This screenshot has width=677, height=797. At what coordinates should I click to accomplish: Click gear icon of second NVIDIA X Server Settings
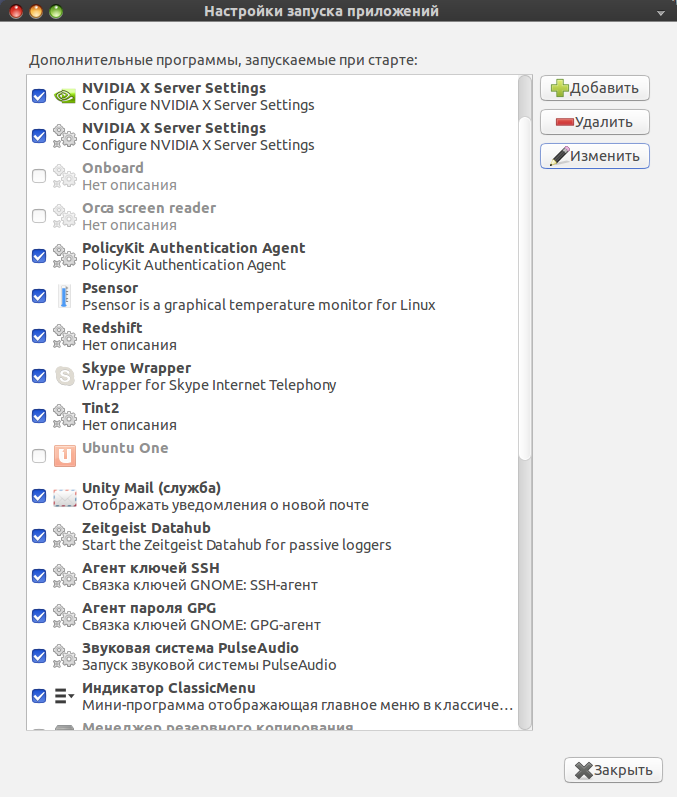tap(65, 136)
